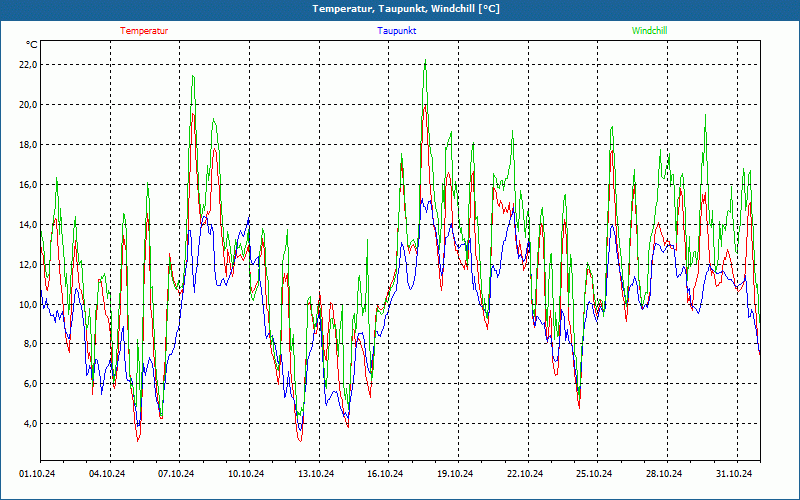Click the 16.10.24 date label

385,474
